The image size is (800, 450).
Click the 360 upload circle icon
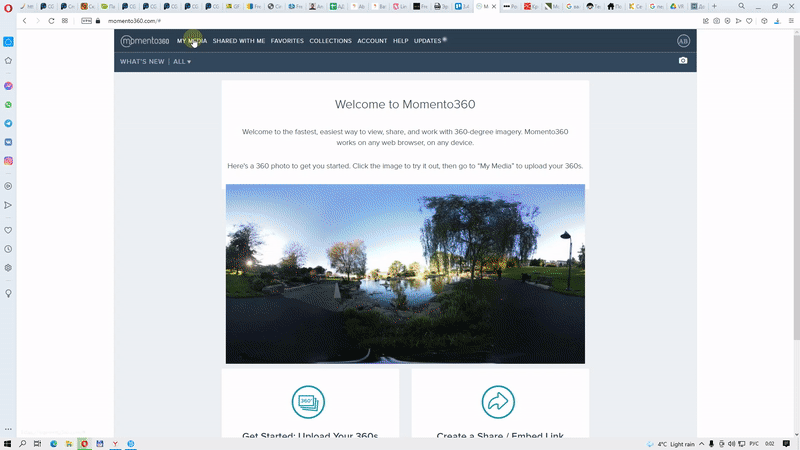click(308, 402)
